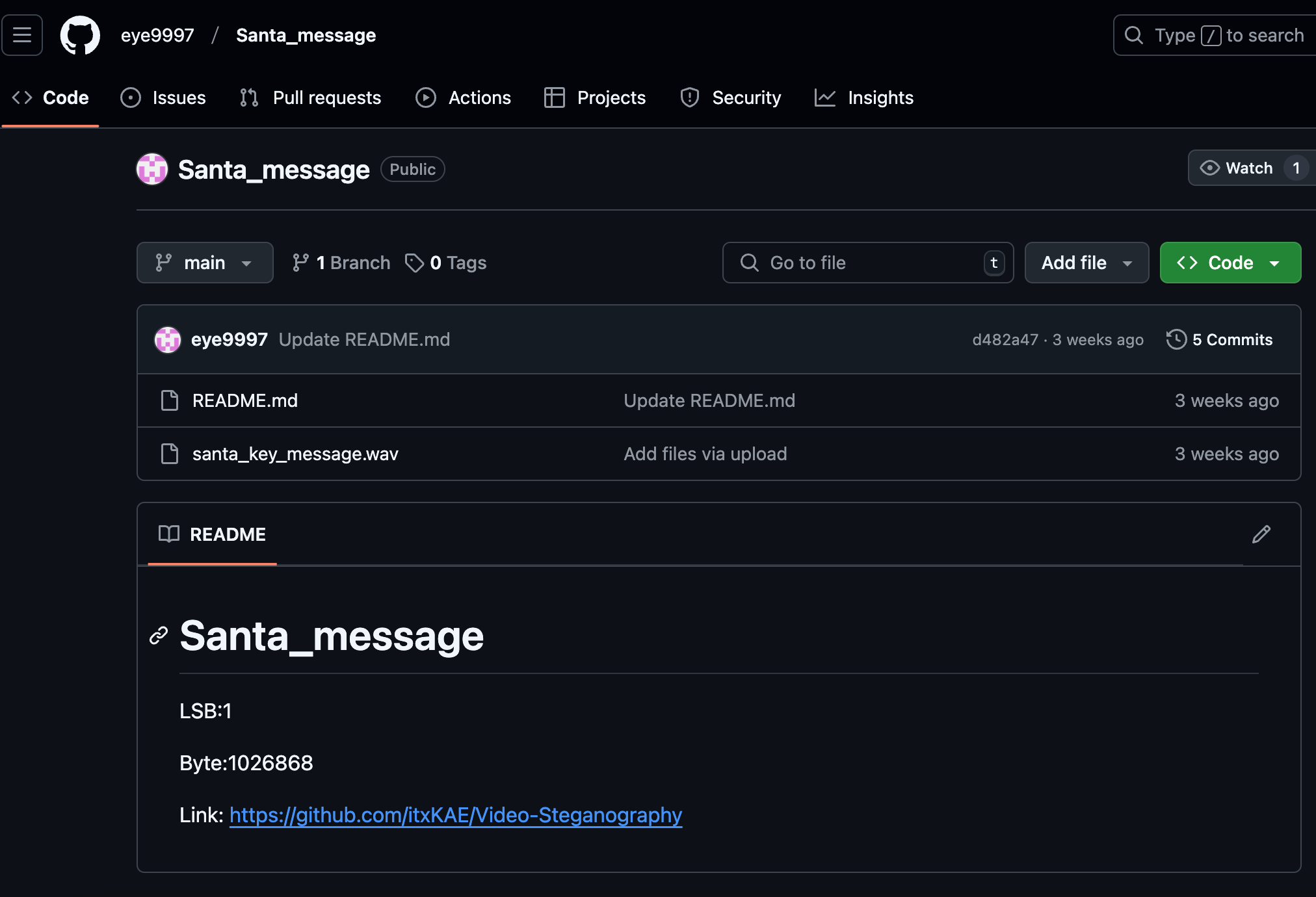Expand the main branch selector
The width and height of the screenshot is (1316, 897).
pos(204,263)
